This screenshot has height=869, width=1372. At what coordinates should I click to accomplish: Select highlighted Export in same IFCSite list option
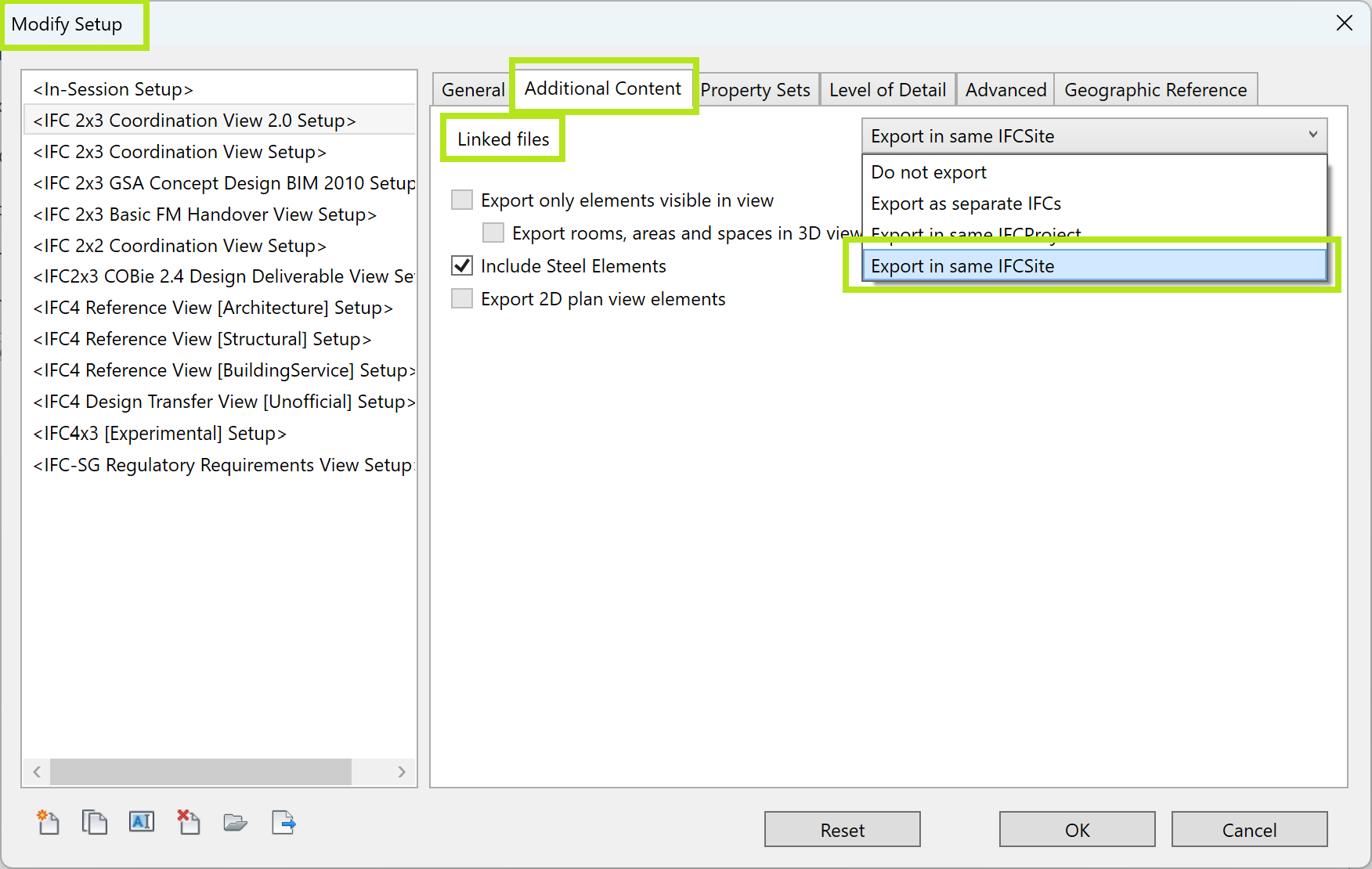pyautogui.click(x=1094, y=266)
